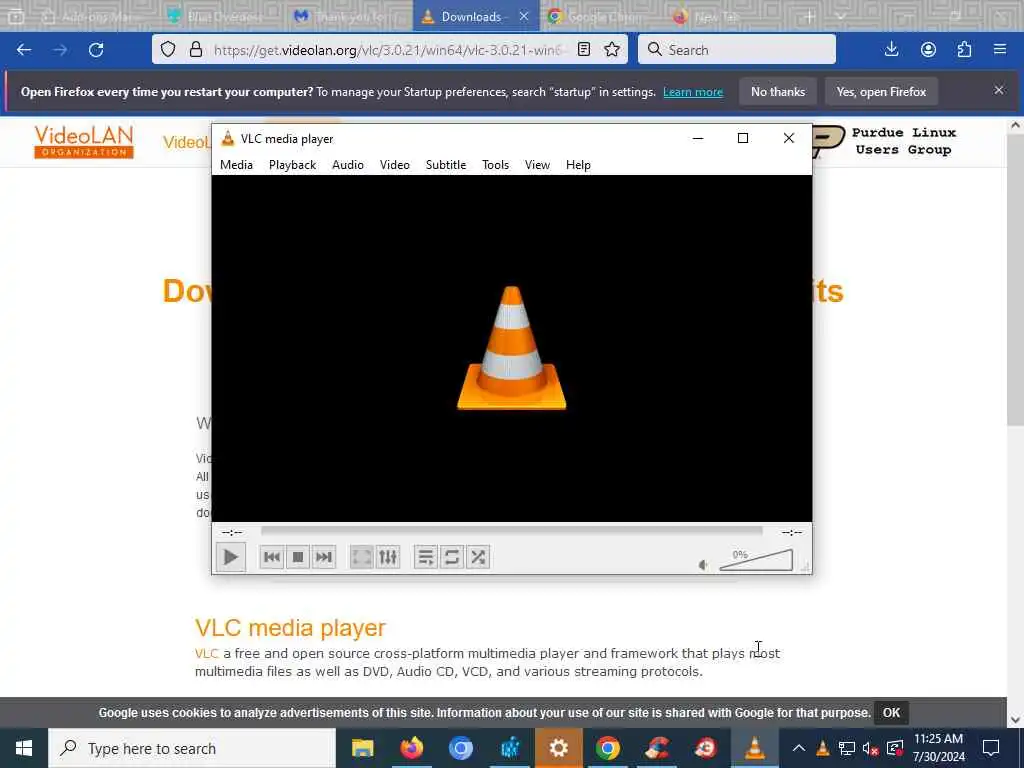Image resolution: width=1024 pixels, height=768 pixels.
Task: Dismiss the Firefox startup notification bar
Action: click(x=999, y=90)
